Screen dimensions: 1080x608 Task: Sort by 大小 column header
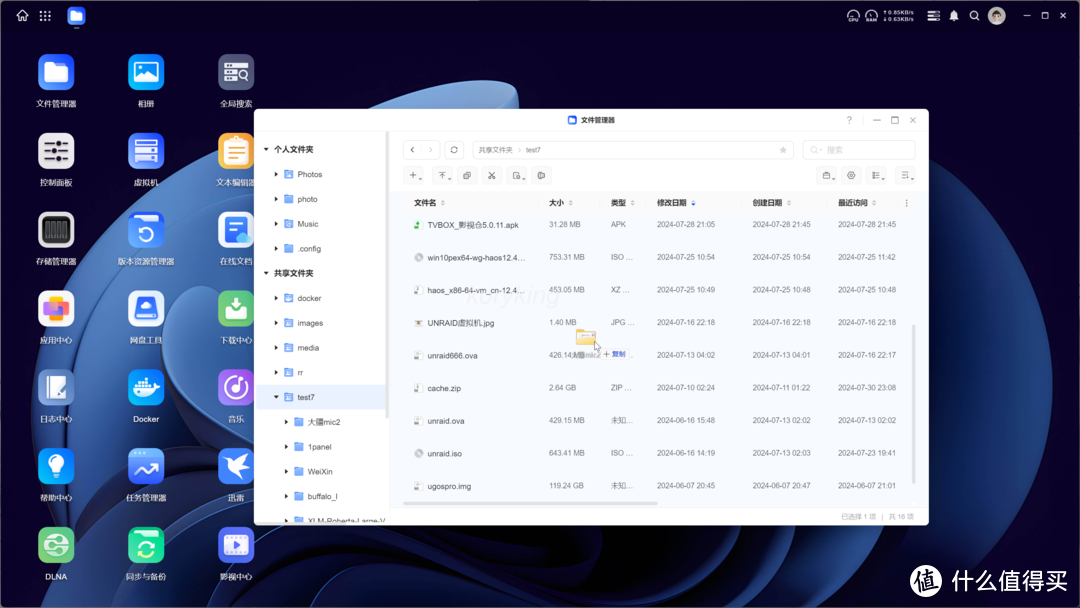556,203
